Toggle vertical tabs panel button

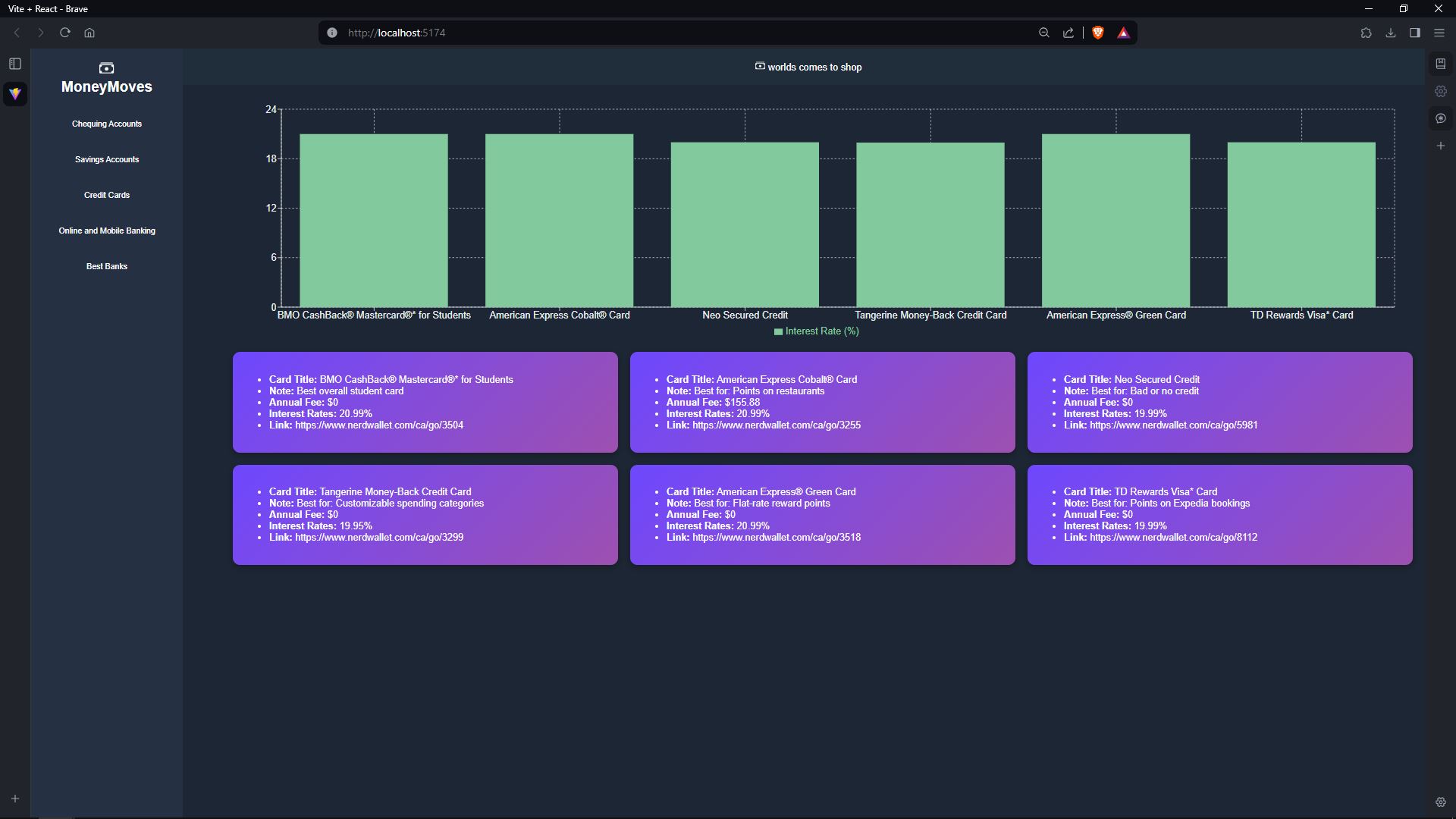coord(15,64)
